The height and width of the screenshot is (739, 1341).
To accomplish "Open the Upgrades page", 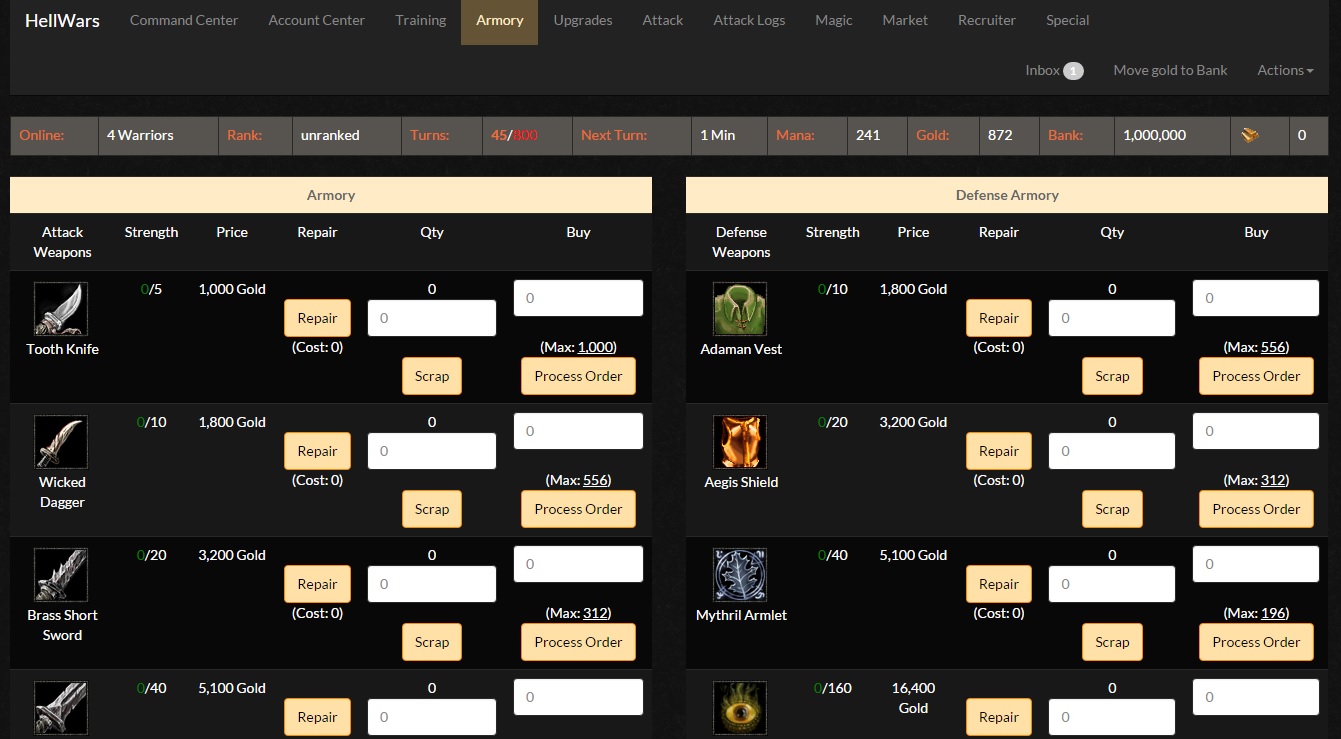I will [x=583, y=20].
